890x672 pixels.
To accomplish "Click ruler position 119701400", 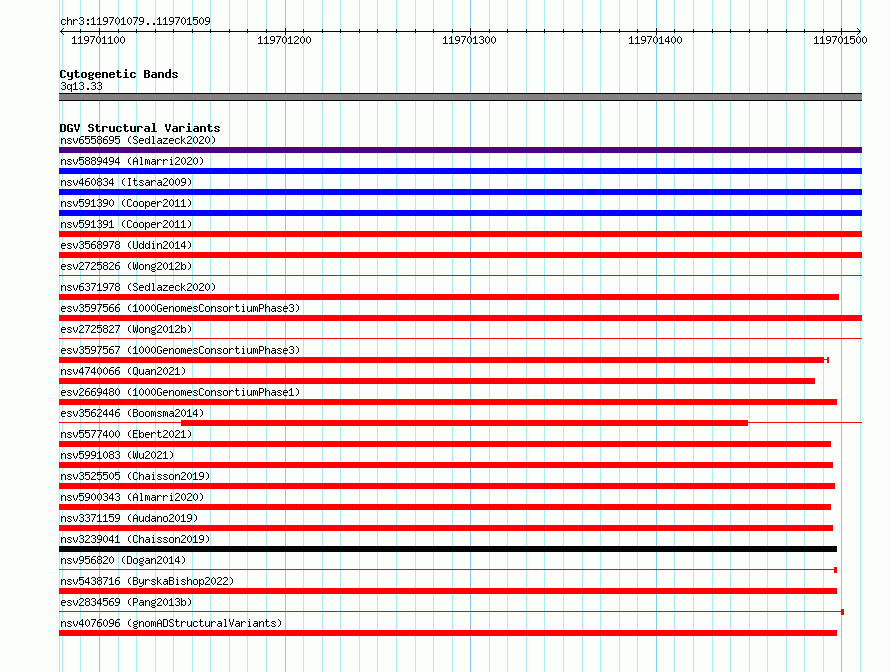I will pos(655,40).
